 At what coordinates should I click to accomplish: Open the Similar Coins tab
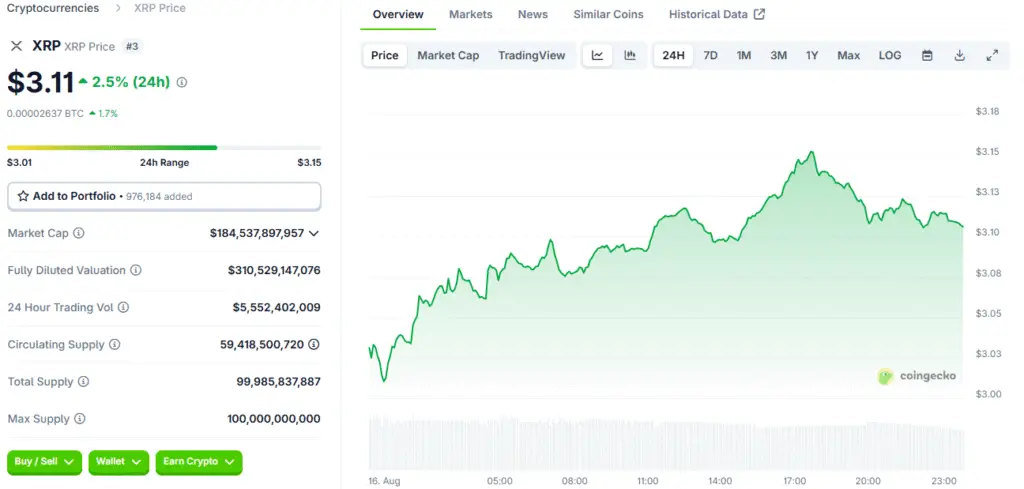click(609, 14)
